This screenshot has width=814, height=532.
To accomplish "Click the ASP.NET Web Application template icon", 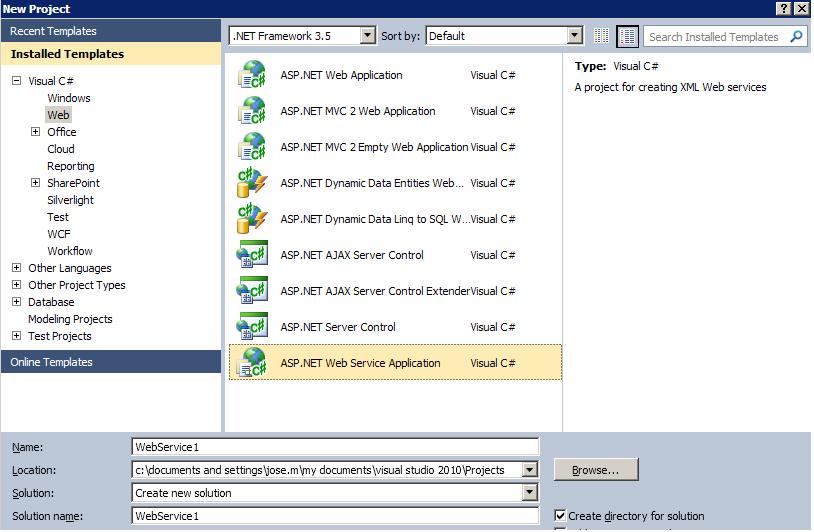I will pos(252,75).
